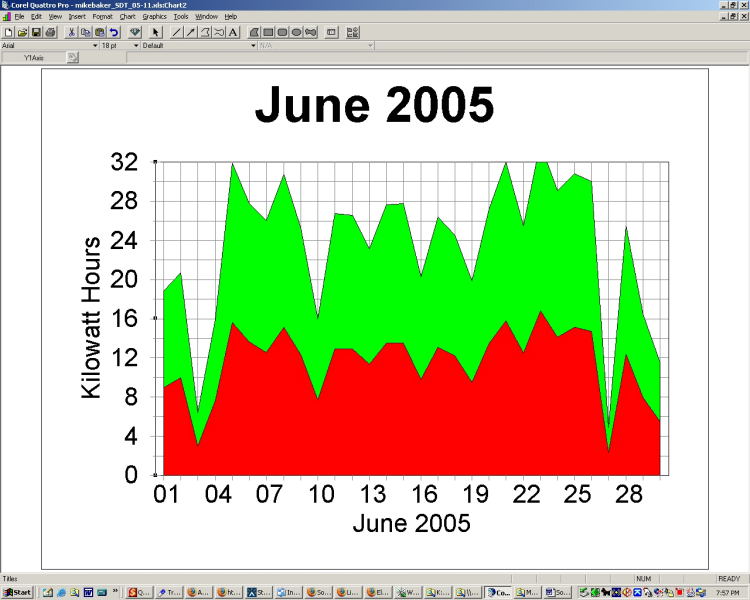The width and height of the screenshot is (750, 600).
Task: Pick the arrow drawing tool
Action: pyautogui.click(x=191, y=32)
